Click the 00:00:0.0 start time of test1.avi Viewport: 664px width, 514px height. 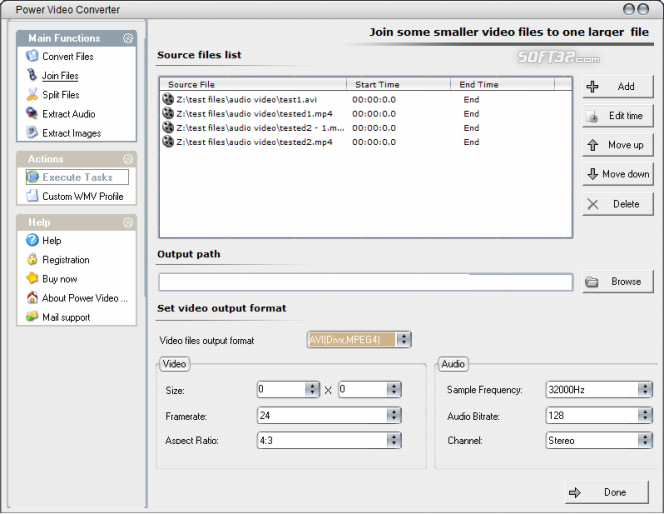(x=374, y=99)
